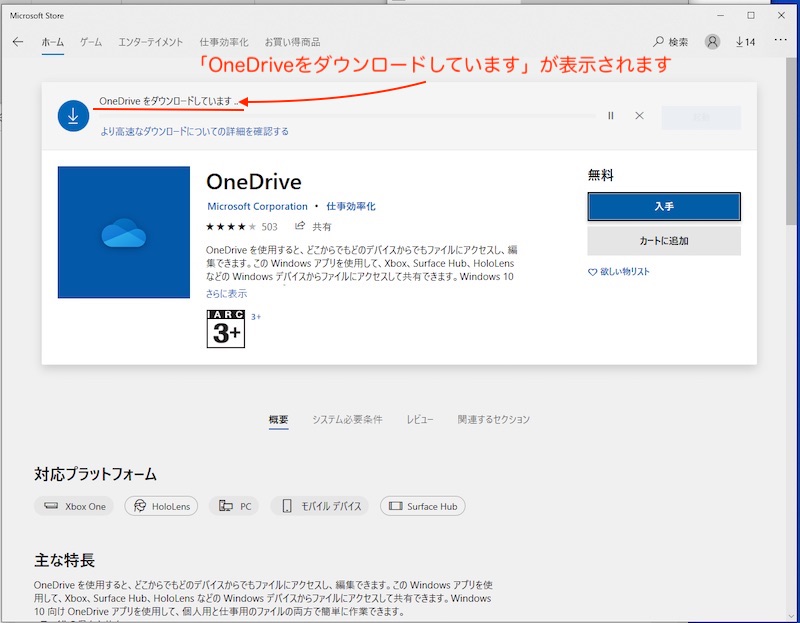This screenshot has width=800, height=623.
Task: Switch to システム必要条件 tab
Action: coord(347,419)
